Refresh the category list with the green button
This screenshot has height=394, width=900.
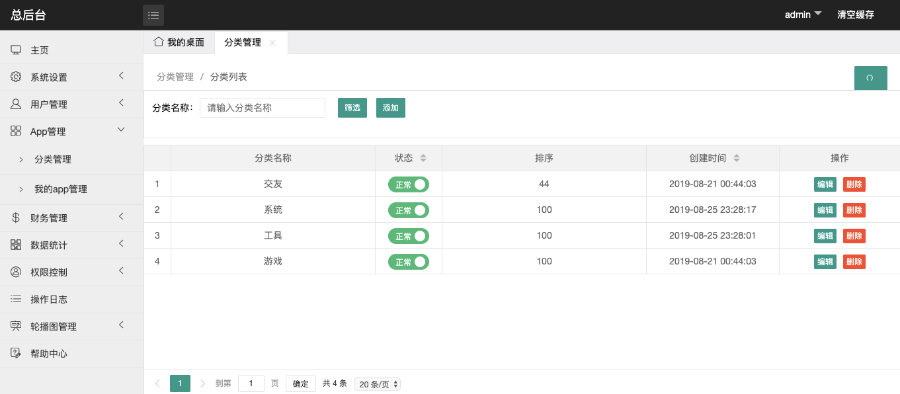coord(870,78)
